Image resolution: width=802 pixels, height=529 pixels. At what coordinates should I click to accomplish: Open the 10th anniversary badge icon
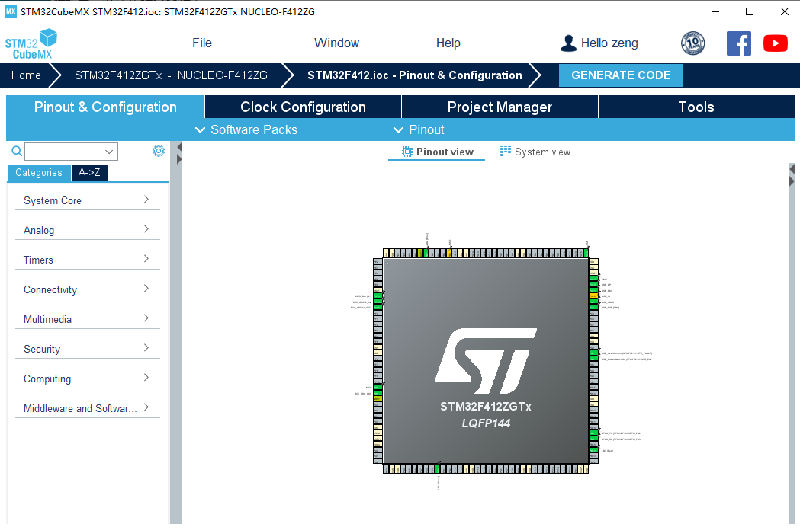click(693, 43)
